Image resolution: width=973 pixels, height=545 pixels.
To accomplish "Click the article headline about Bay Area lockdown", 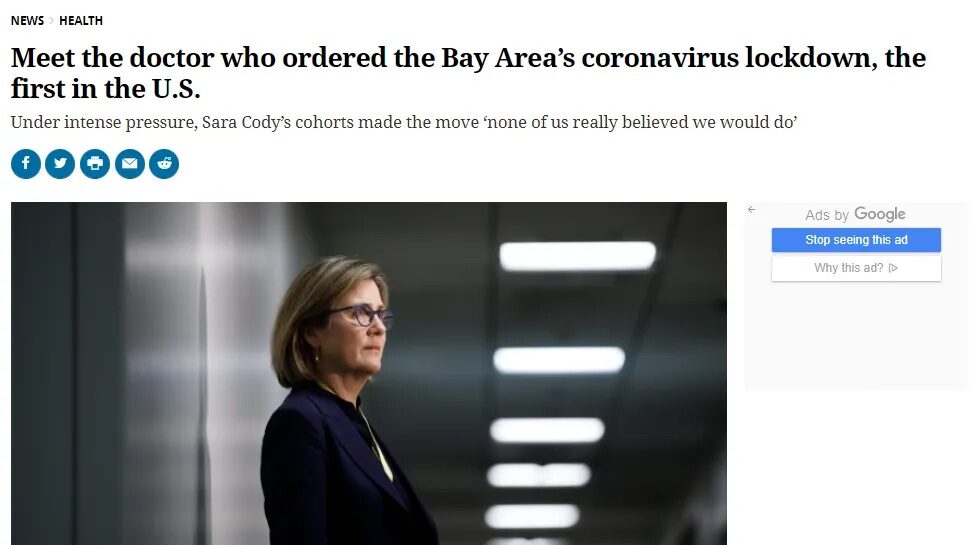I will 469,73.
